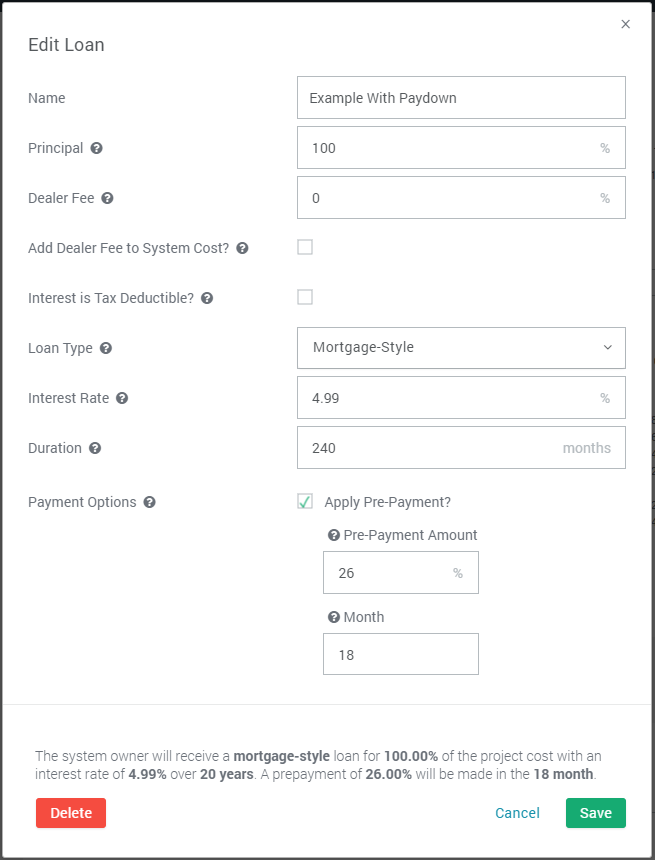
Task: Click the Pre-Payment Amount help icon
Action: point(334,535)
